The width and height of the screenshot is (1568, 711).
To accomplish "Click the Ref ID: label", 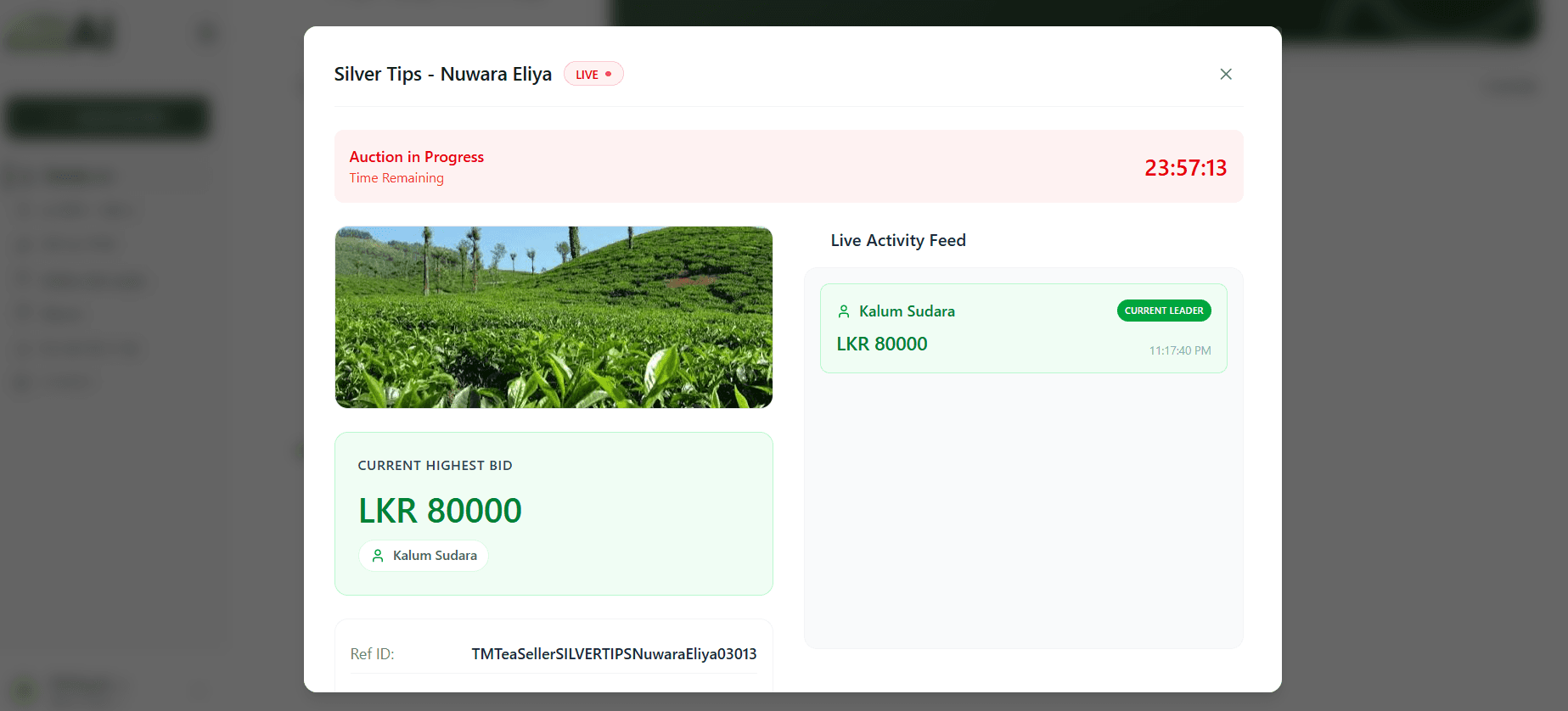I will [x=372, y=654].
